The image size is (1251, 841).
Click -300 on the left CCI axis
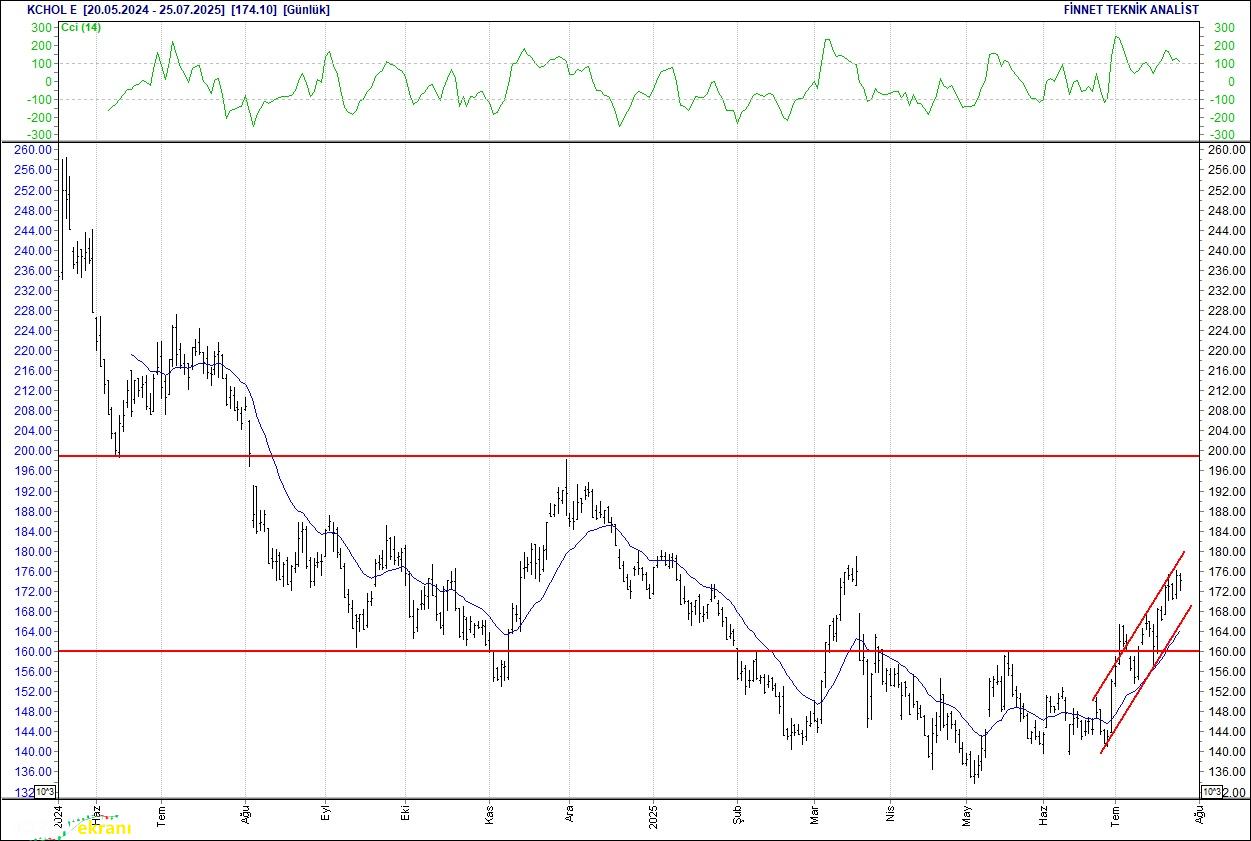tap(41, 135)
